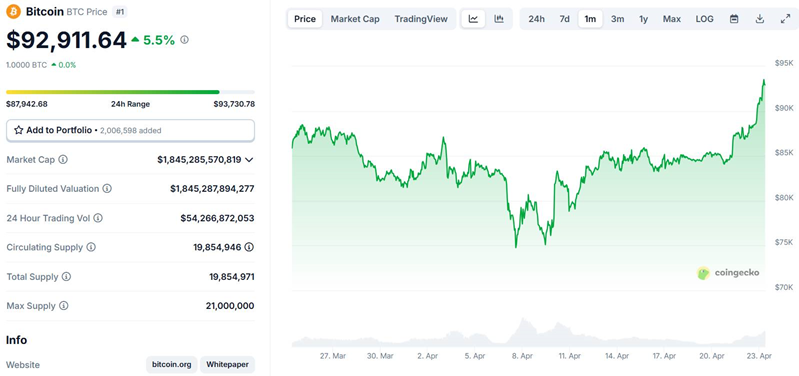
Task: Expand the Market Cap dropdown chevron
Action: point(249,160)
